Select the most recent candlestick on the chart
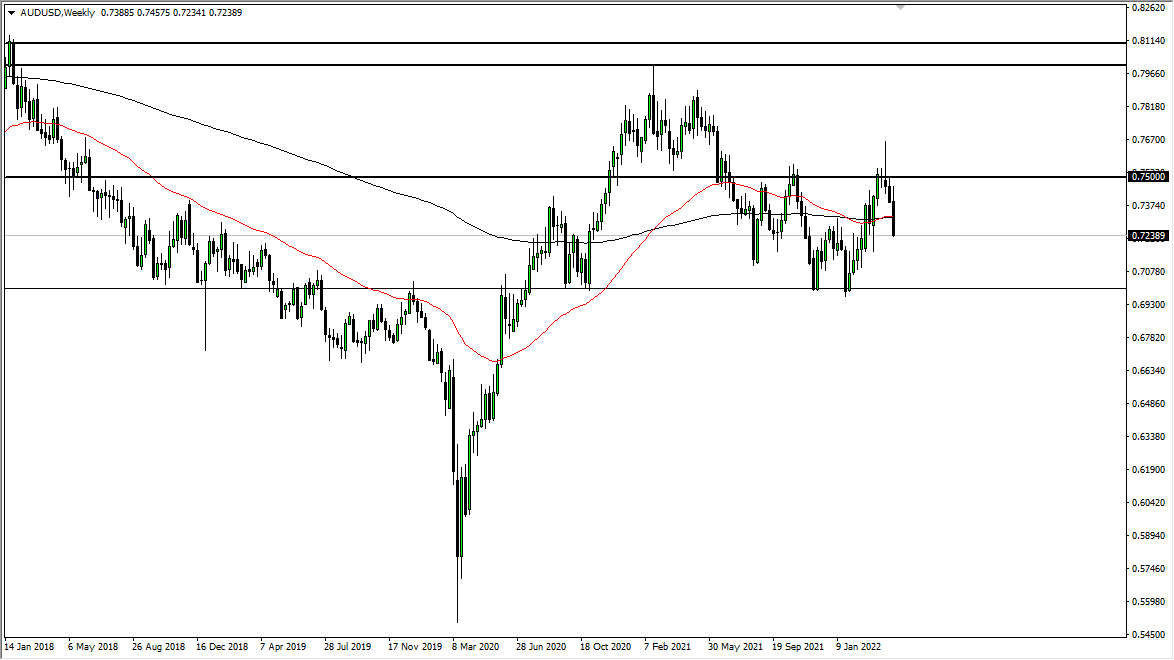 (x=893, y=215)
